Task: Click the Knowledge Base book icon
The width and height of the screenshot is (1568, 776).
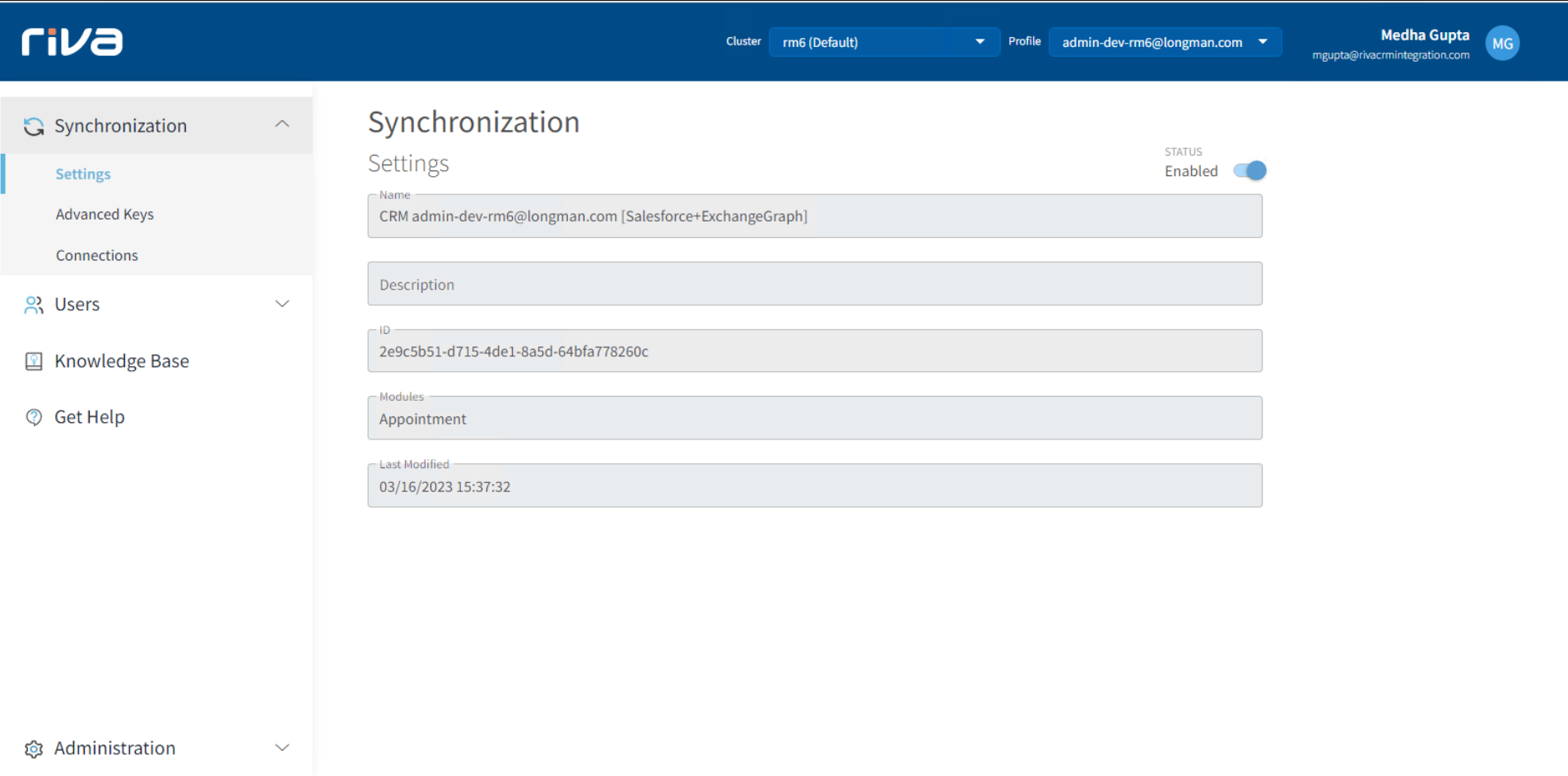Action: coord(34,361)
